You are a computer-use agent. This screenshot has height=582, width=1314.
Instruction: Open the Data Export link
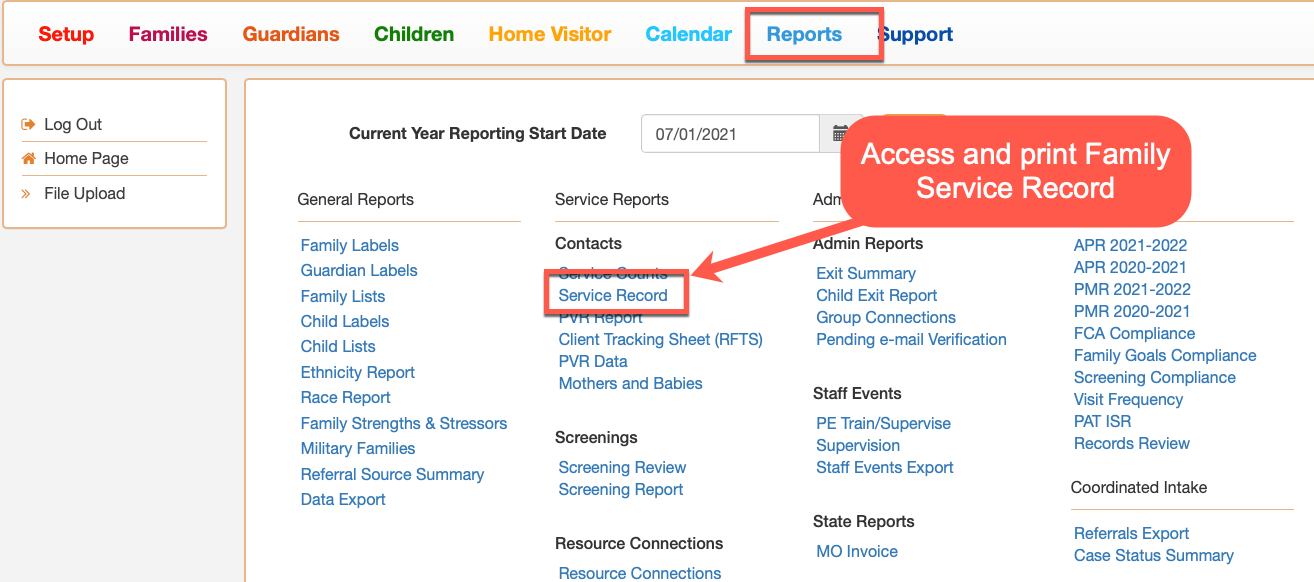tap(343, 499)
